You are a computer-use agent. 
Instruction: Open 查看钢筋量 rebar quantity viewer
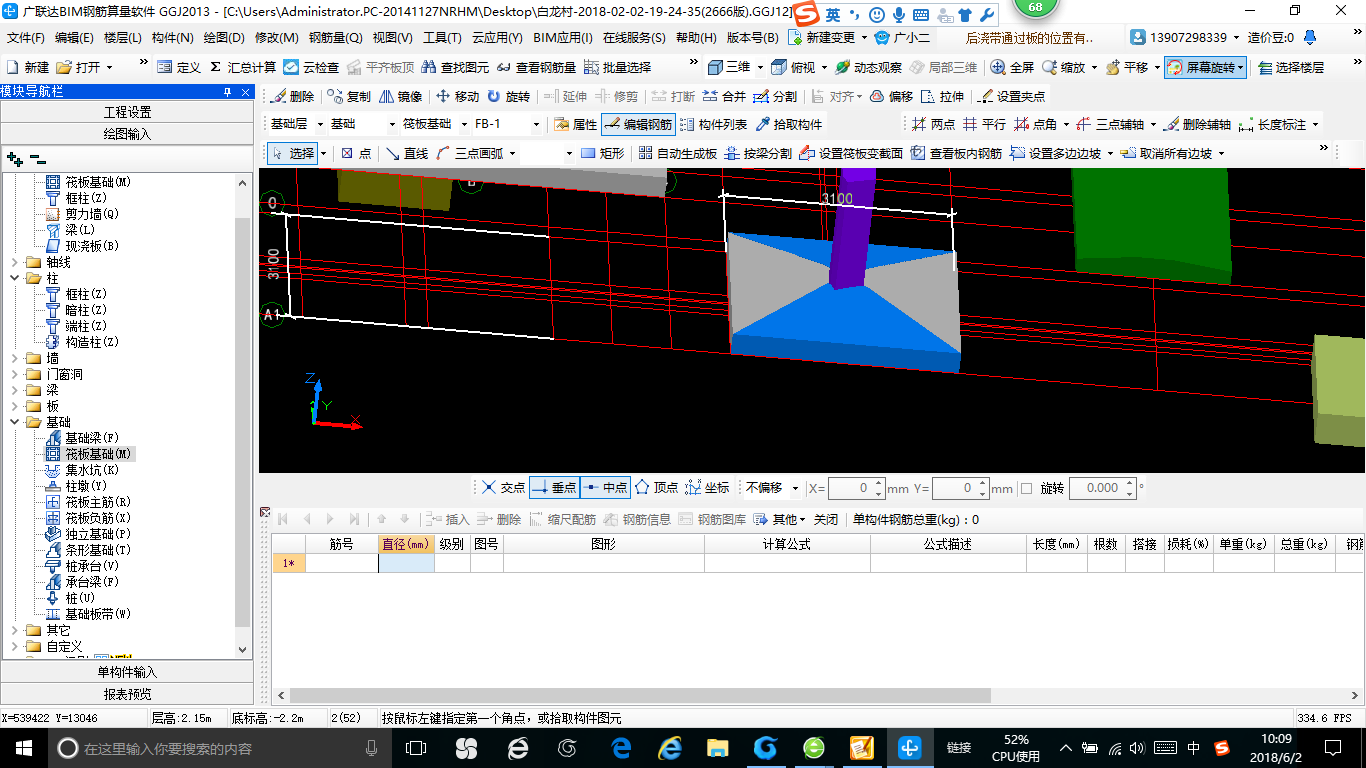coord(537,67)
